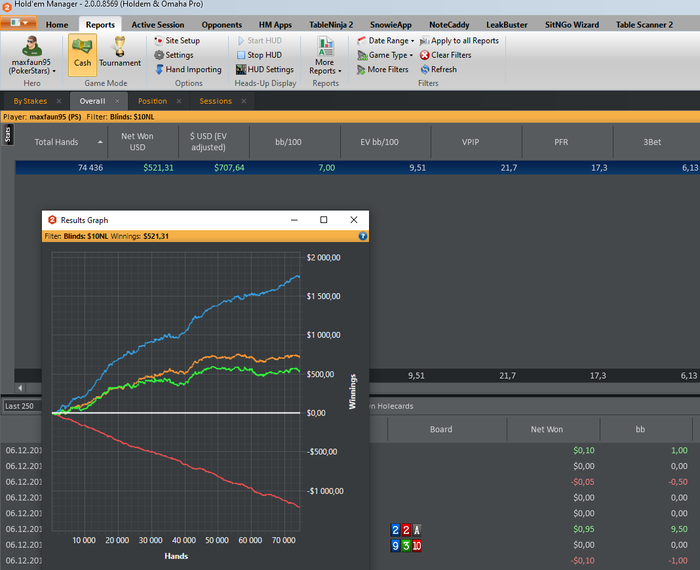The height and width of the screenshot is (570, 700).
Task: Refresh the report
Action: point(439,69)
